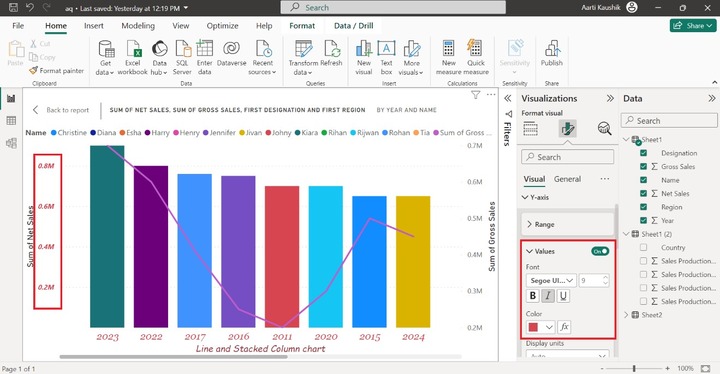Publish the report

pyautogui.click(x=551, y=54)
